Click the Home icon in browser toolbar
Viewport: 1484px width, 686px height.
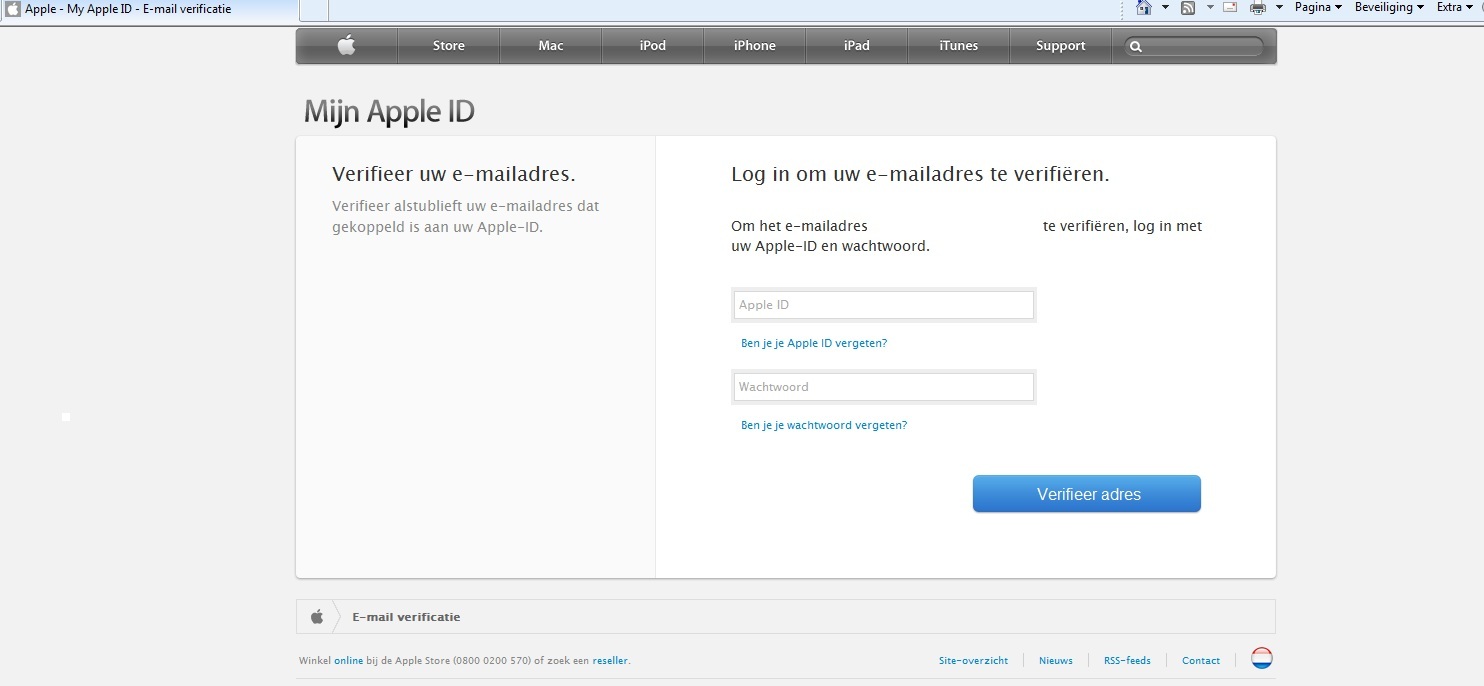point(1144,8)
